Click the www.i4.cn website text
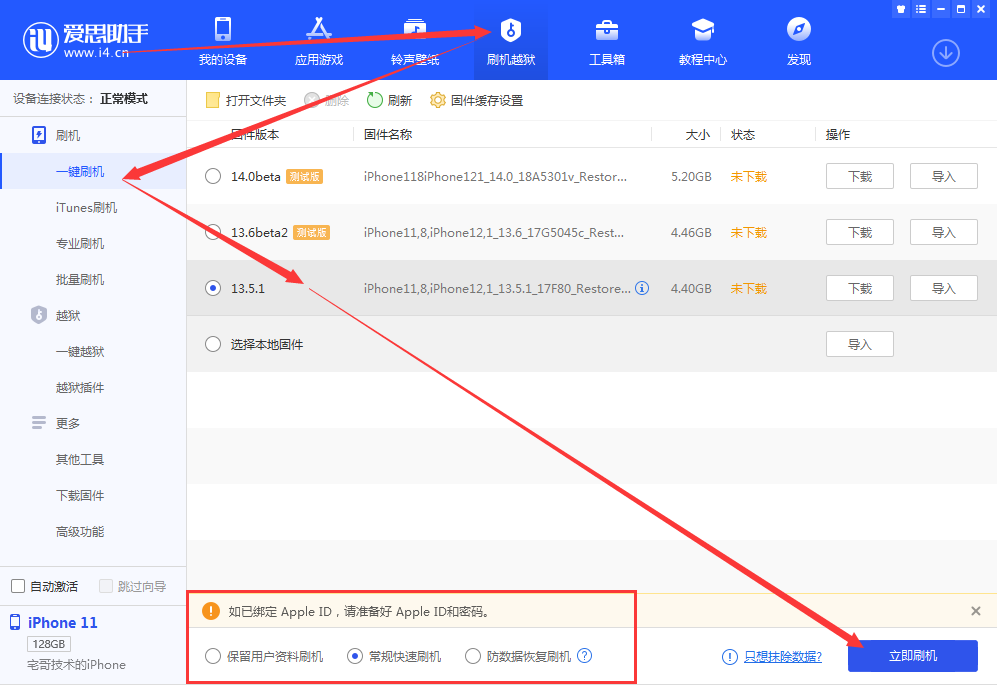997x687 pixels. coord(96,53)
